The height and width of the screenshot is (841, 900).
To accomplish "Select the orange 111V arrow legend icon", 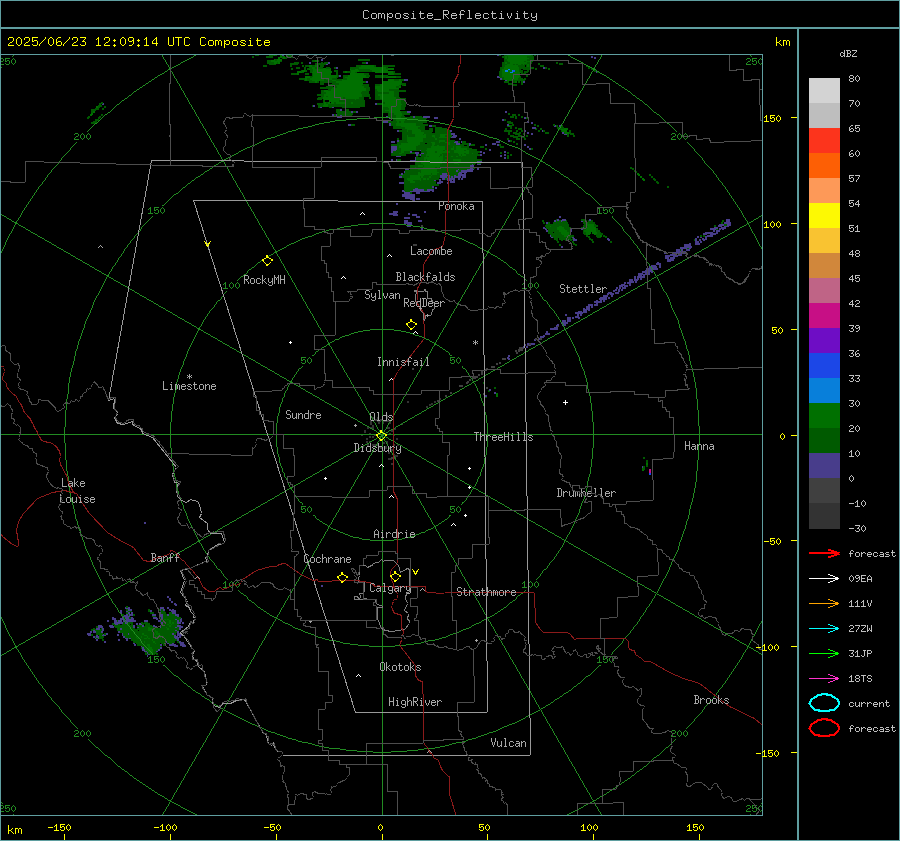I will pyautogui.click(x=824, y=603).
